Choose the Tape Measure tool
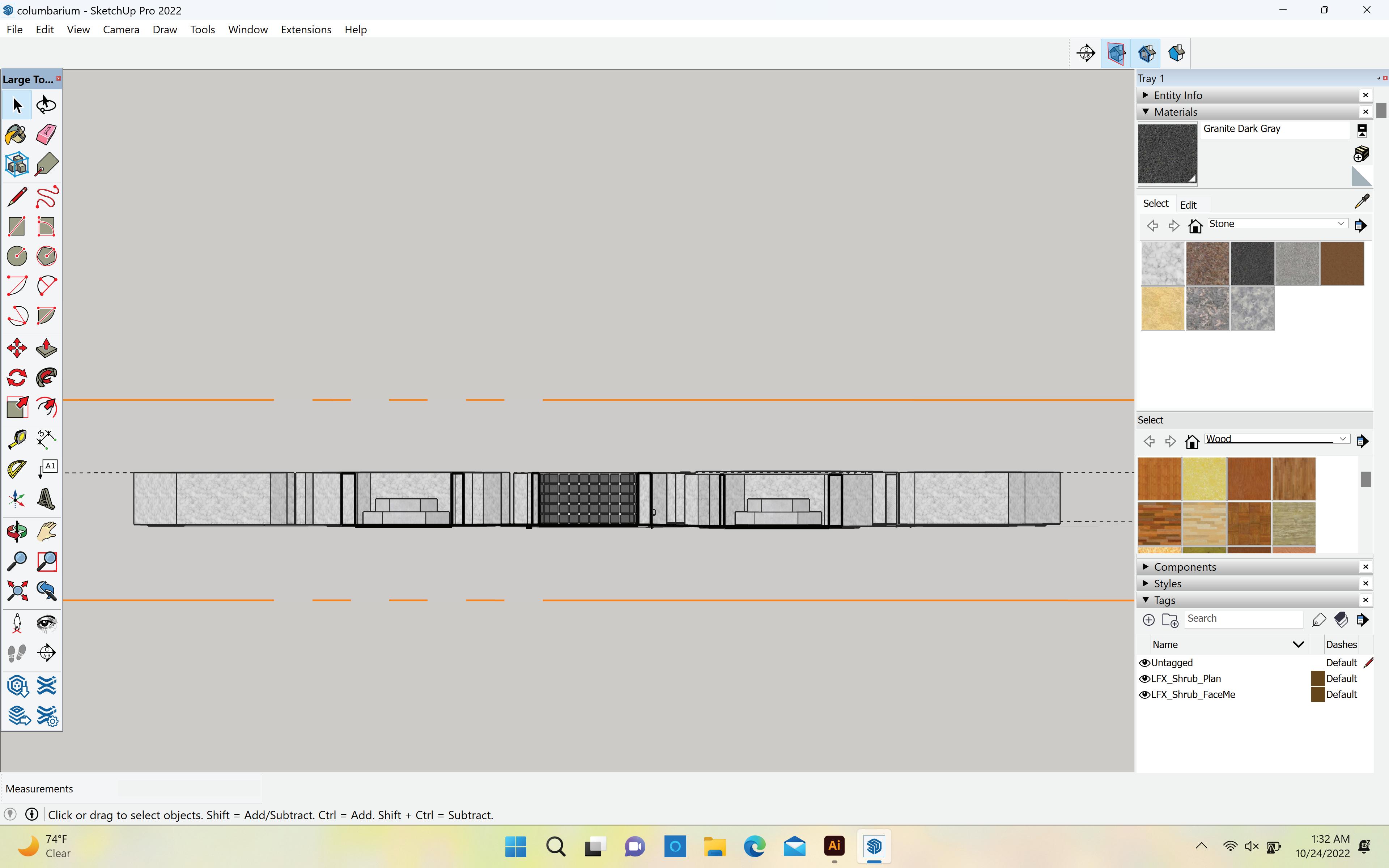The width and height of the screenshot is (1389, 868). 16,439
